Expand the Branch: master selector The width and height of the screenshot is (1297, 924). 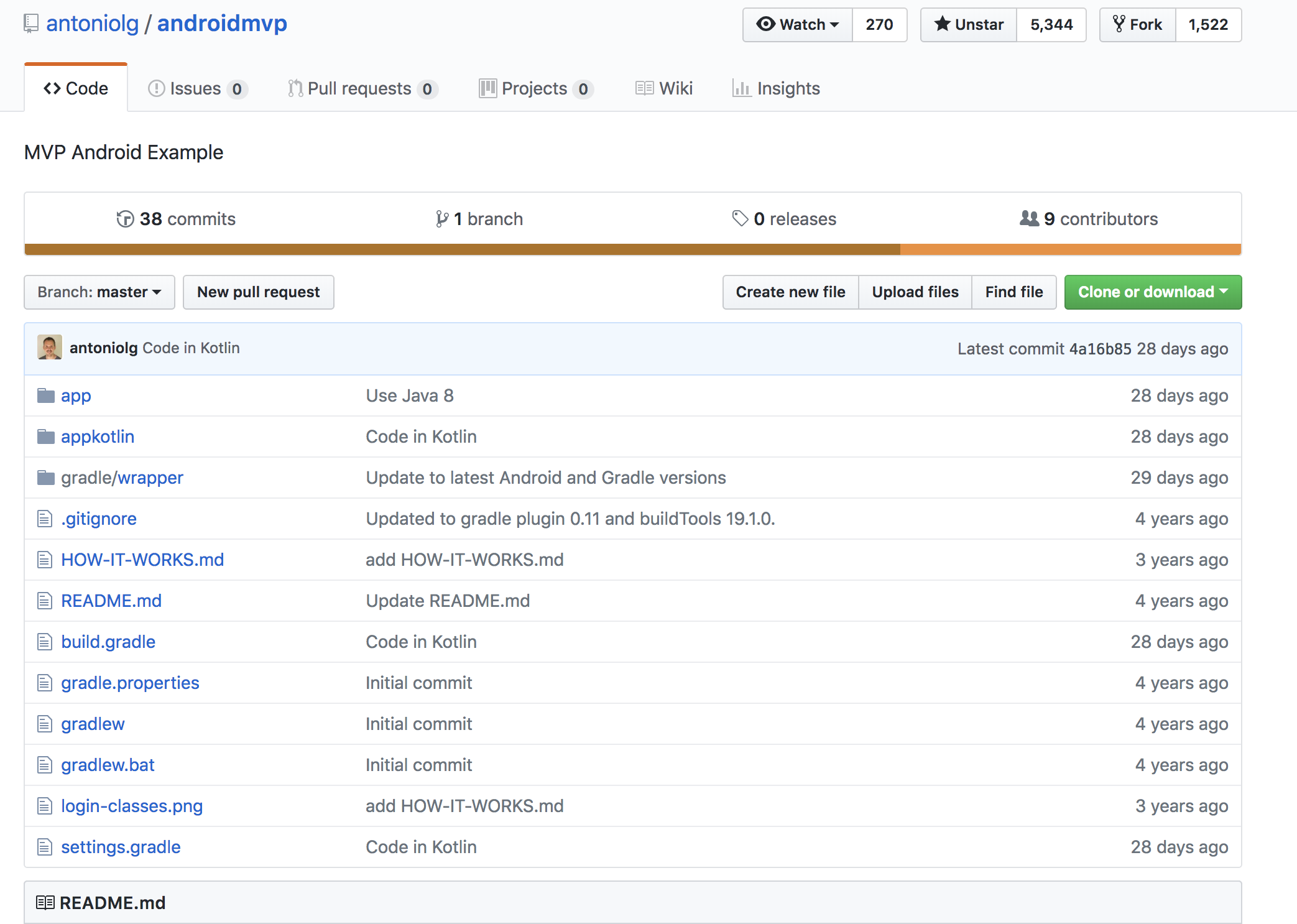pos(99,292)
